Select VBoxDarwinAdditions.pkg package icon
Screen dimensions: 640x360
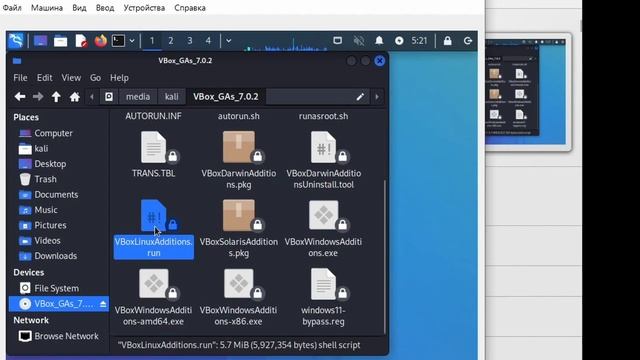pyautogui.click(x=239, y=147)
